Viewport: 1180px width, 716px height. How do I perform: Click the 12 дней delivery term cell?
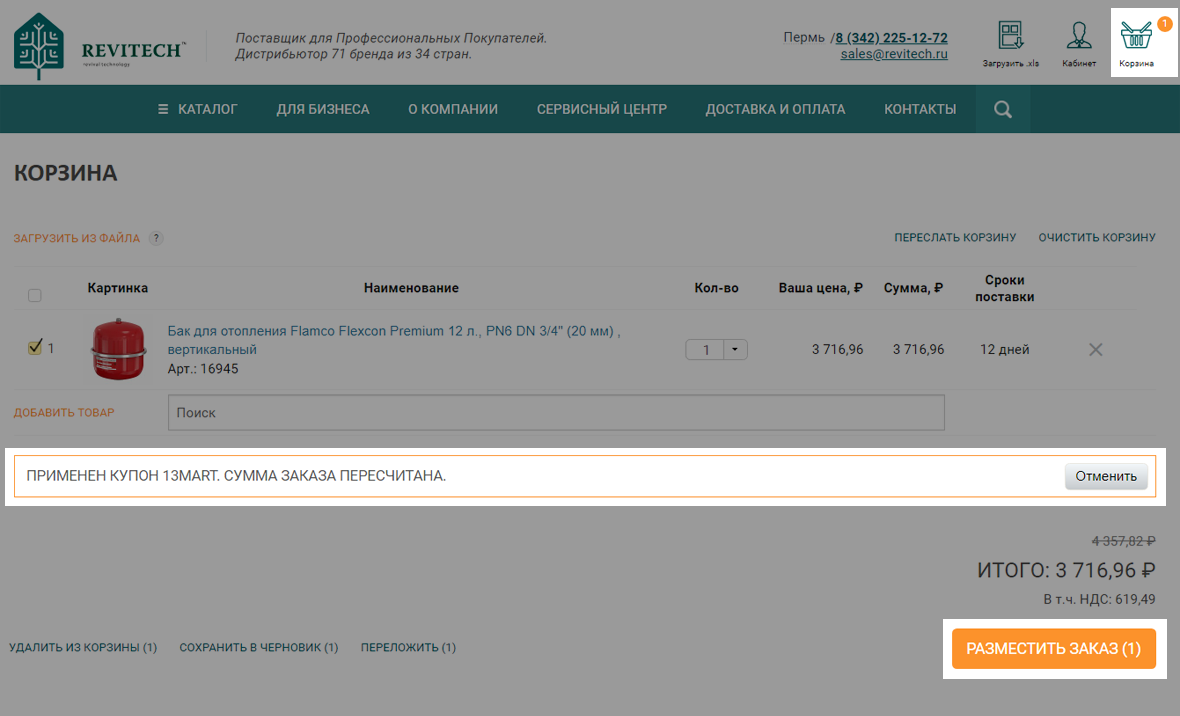click(1005, 349)
